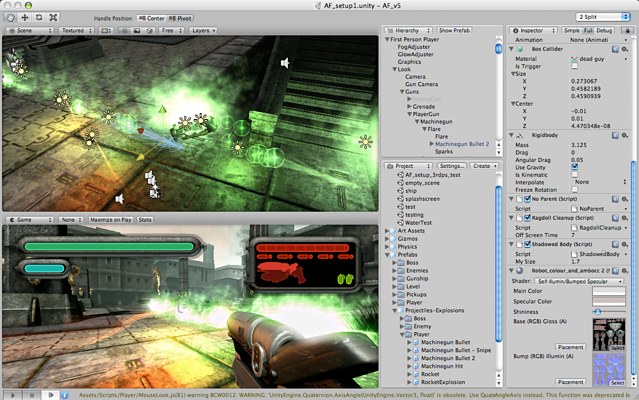This screenshot has width=639, height=400.
Task: Lock the Inspector with padlock icon
Action: point(627,31)
